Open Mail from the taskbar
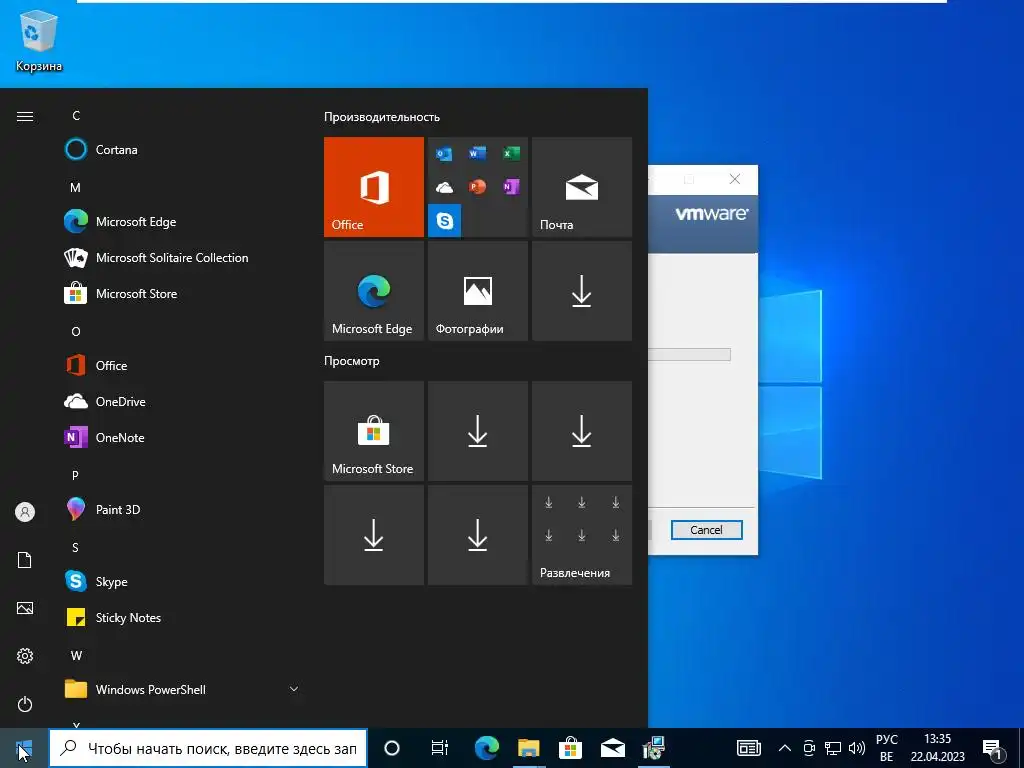 tap(613, 748)
